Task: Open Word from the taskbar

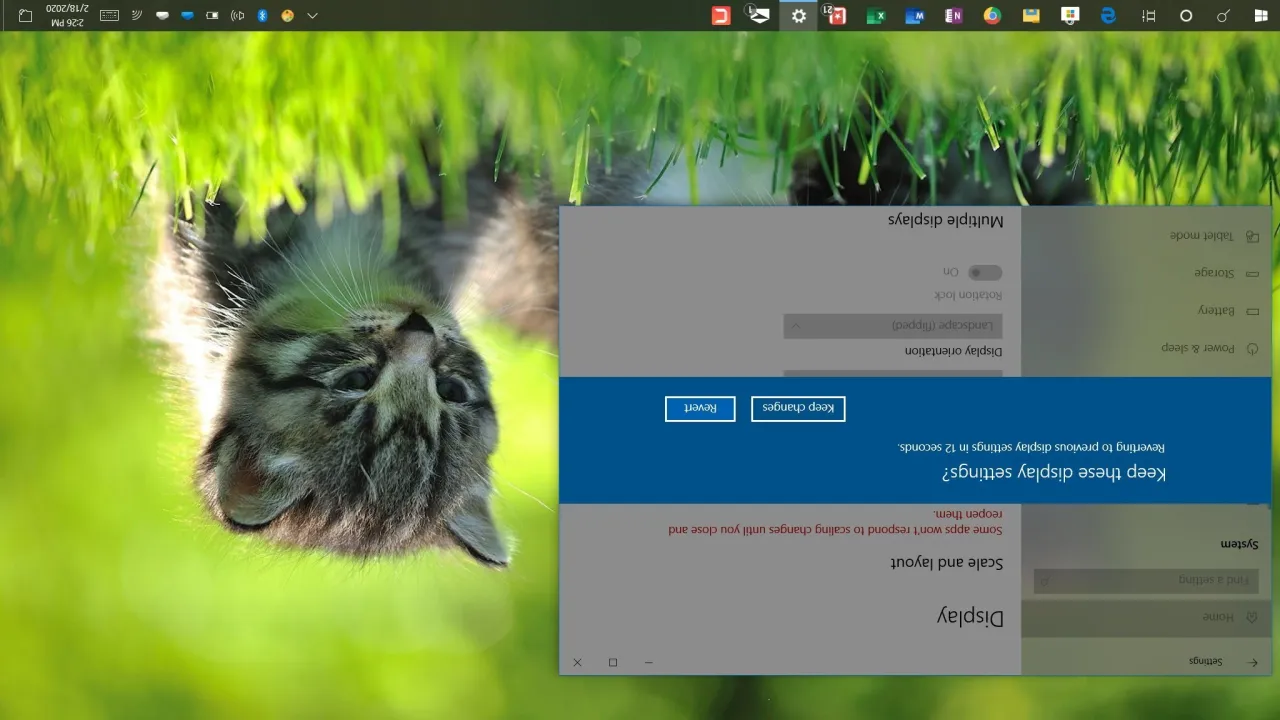Action: tap(914, 16)
